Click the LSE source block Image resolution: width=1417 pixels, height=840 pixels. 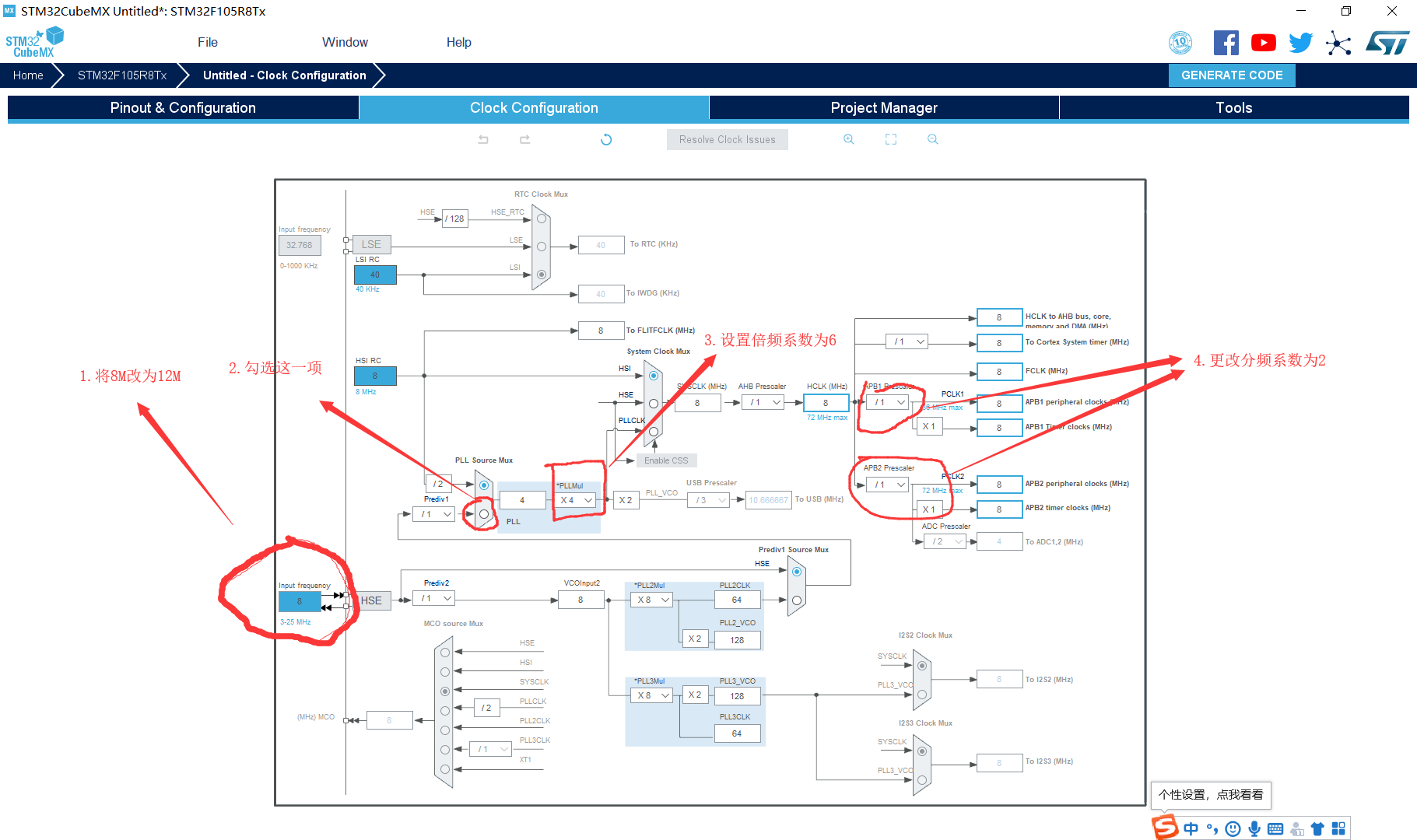pos(371,244)
